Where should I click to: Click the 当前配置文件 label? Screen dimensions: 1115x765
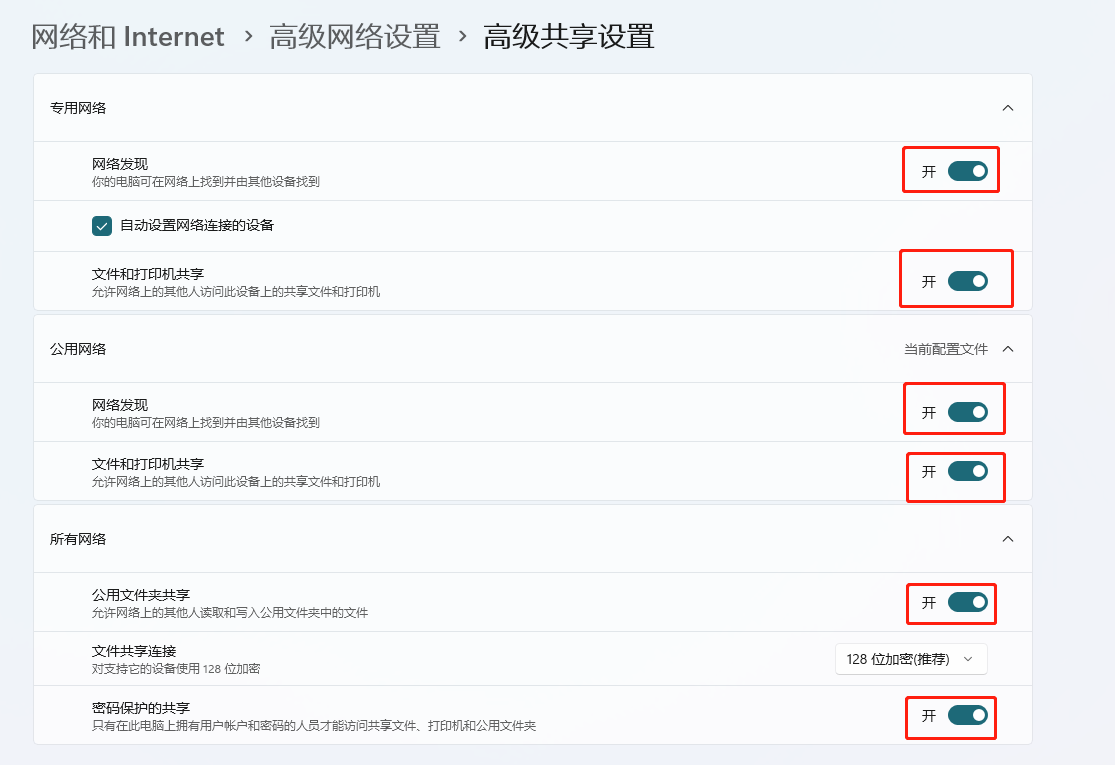point(945,349)
